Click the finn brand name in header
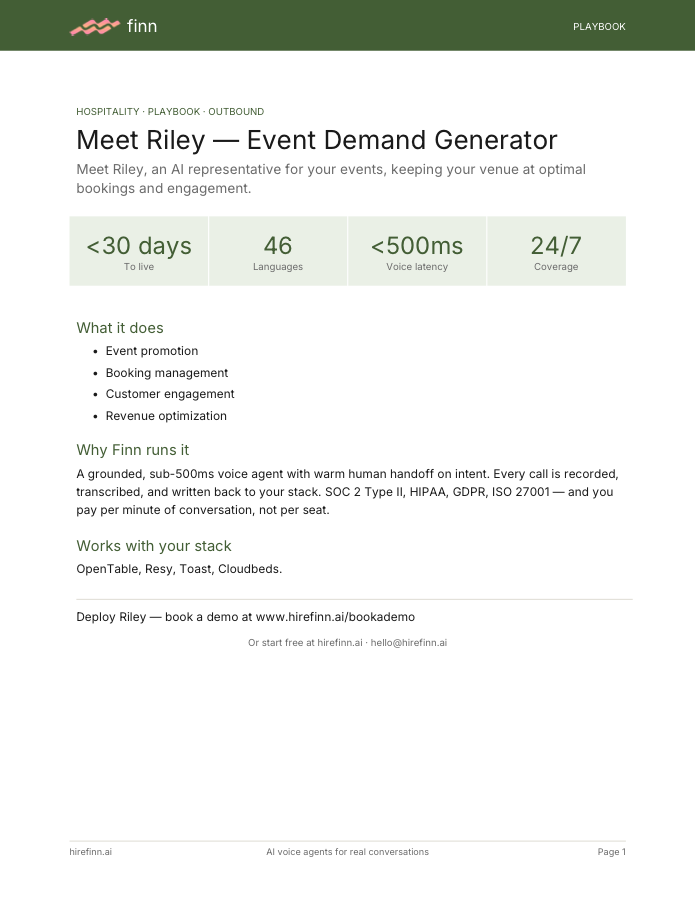This screenshot has width=695, height=900. (142, 26)
